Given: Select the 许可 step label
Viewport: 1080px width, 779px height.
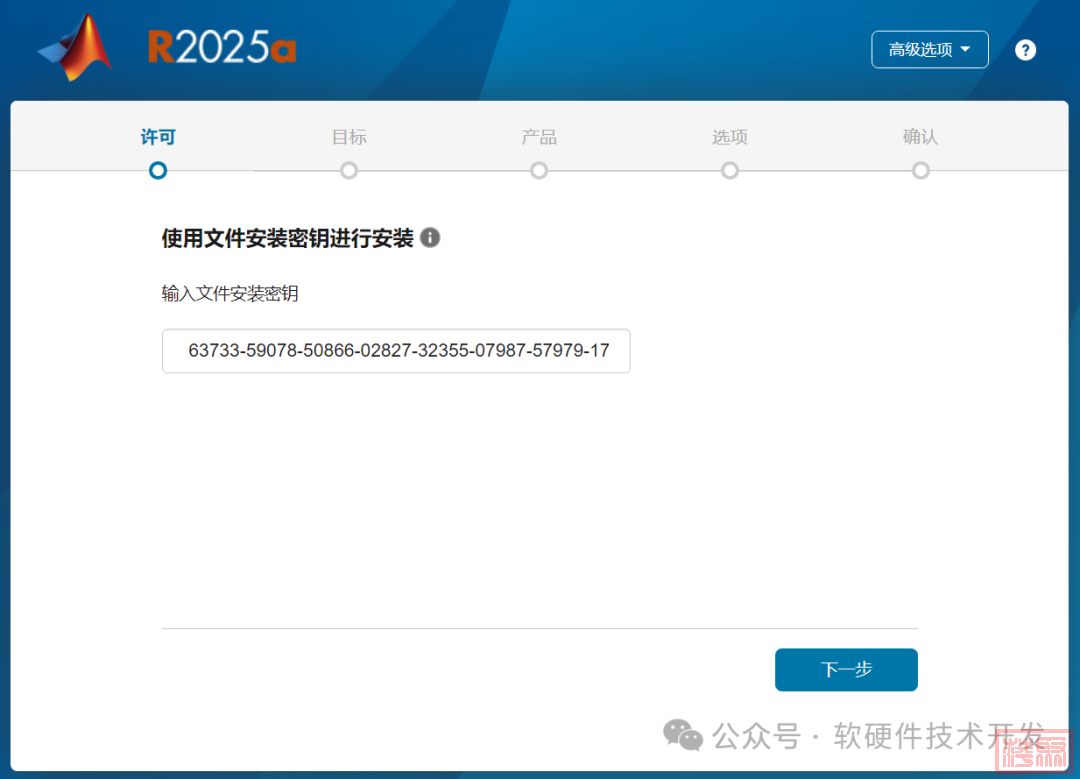Looking at the screenshot, I should (158, 137).
